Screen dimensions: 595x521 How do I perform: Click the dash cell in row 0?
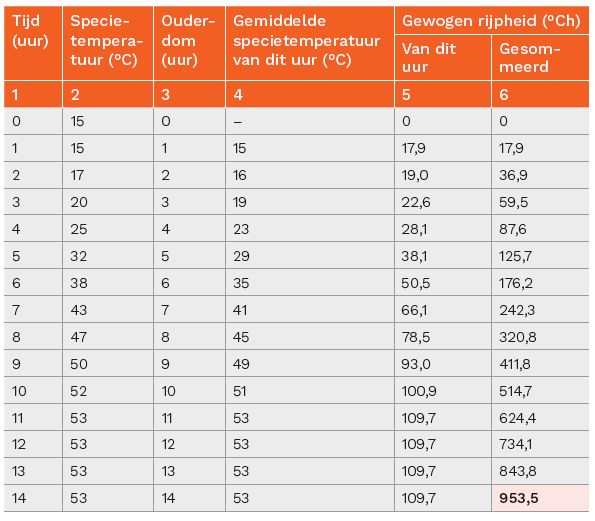(x=310, y=121)
